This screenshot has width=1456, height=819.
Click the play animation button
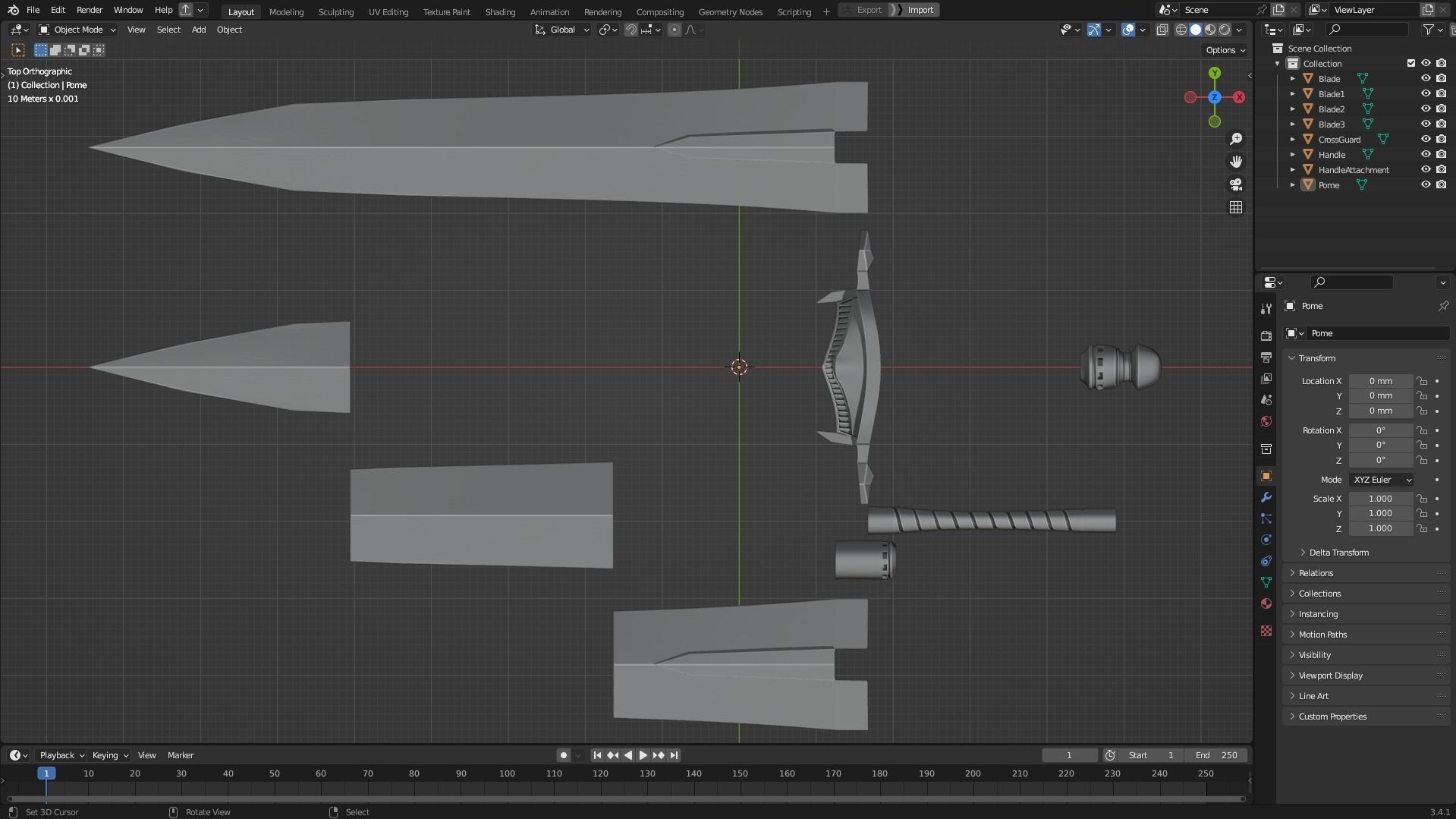tap(643, 755)
